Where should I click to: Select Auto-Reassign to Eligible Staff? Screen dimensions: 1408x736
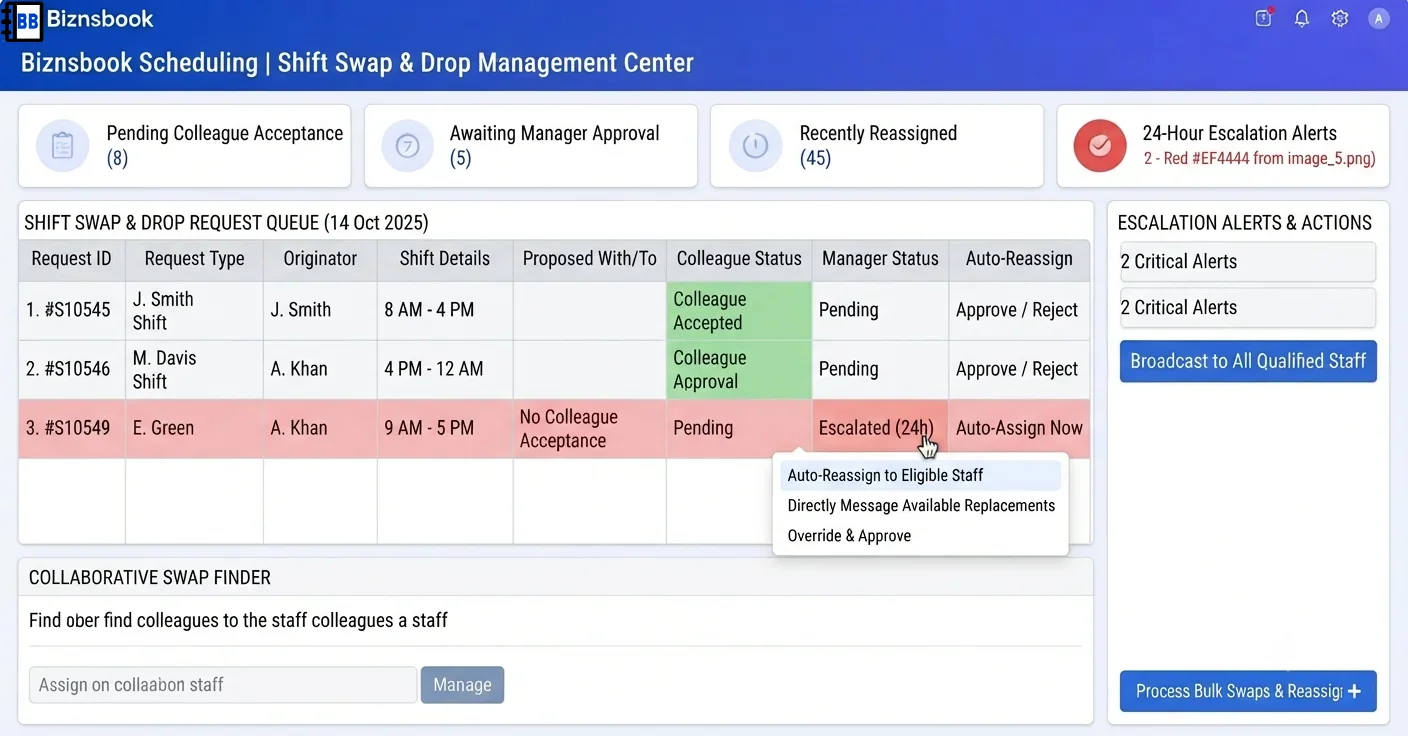click(920, 475)
